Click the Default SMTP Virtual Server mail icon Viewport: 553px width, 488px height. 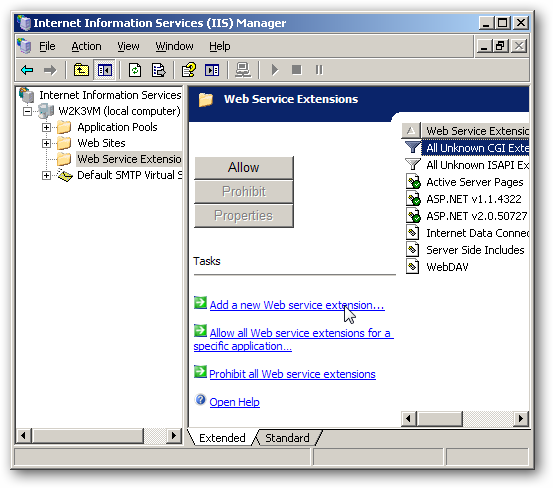[x=65, y=175]
